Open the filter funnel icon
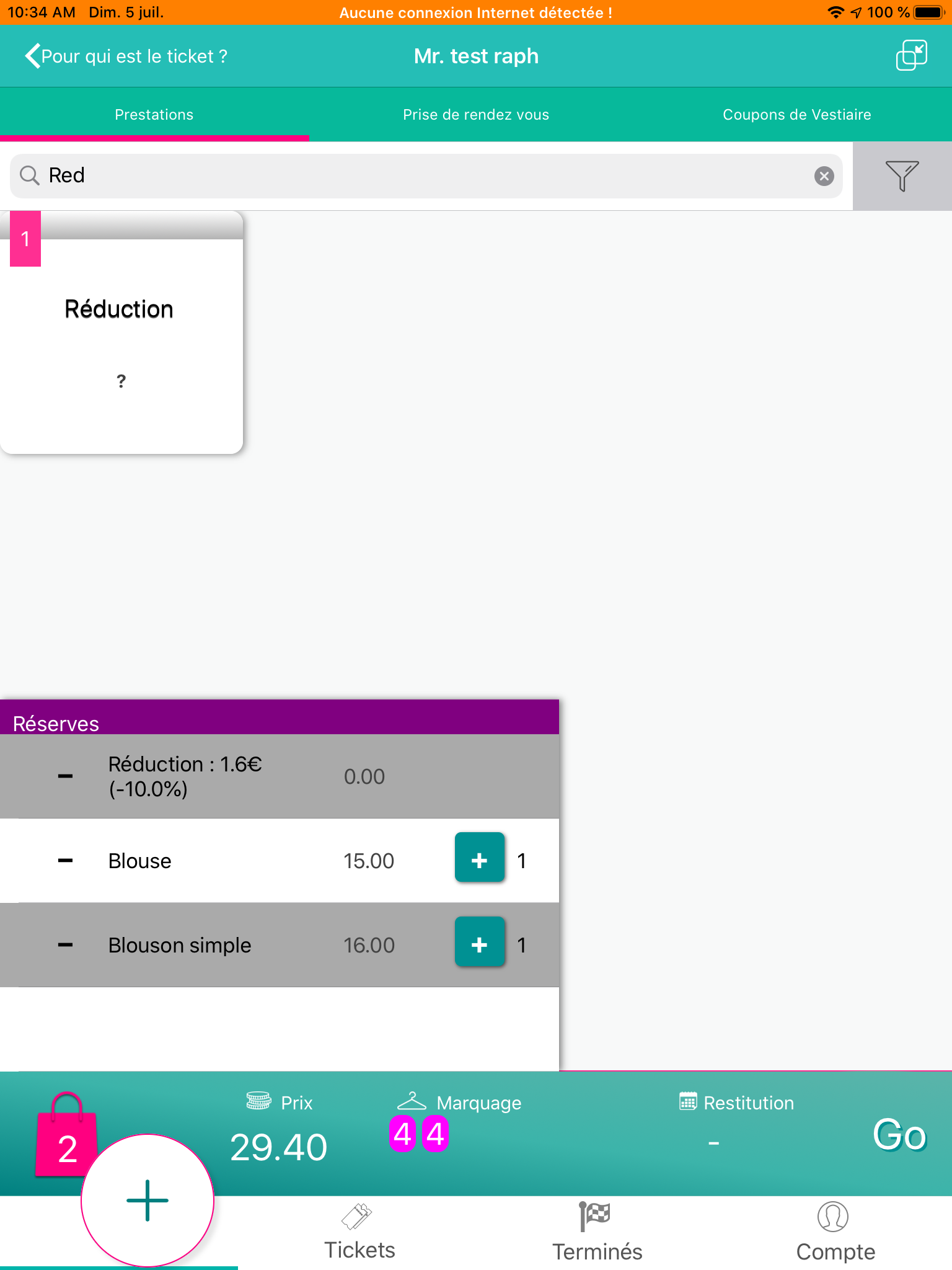This screenshot has height=1270, width=952. point(902,176)
